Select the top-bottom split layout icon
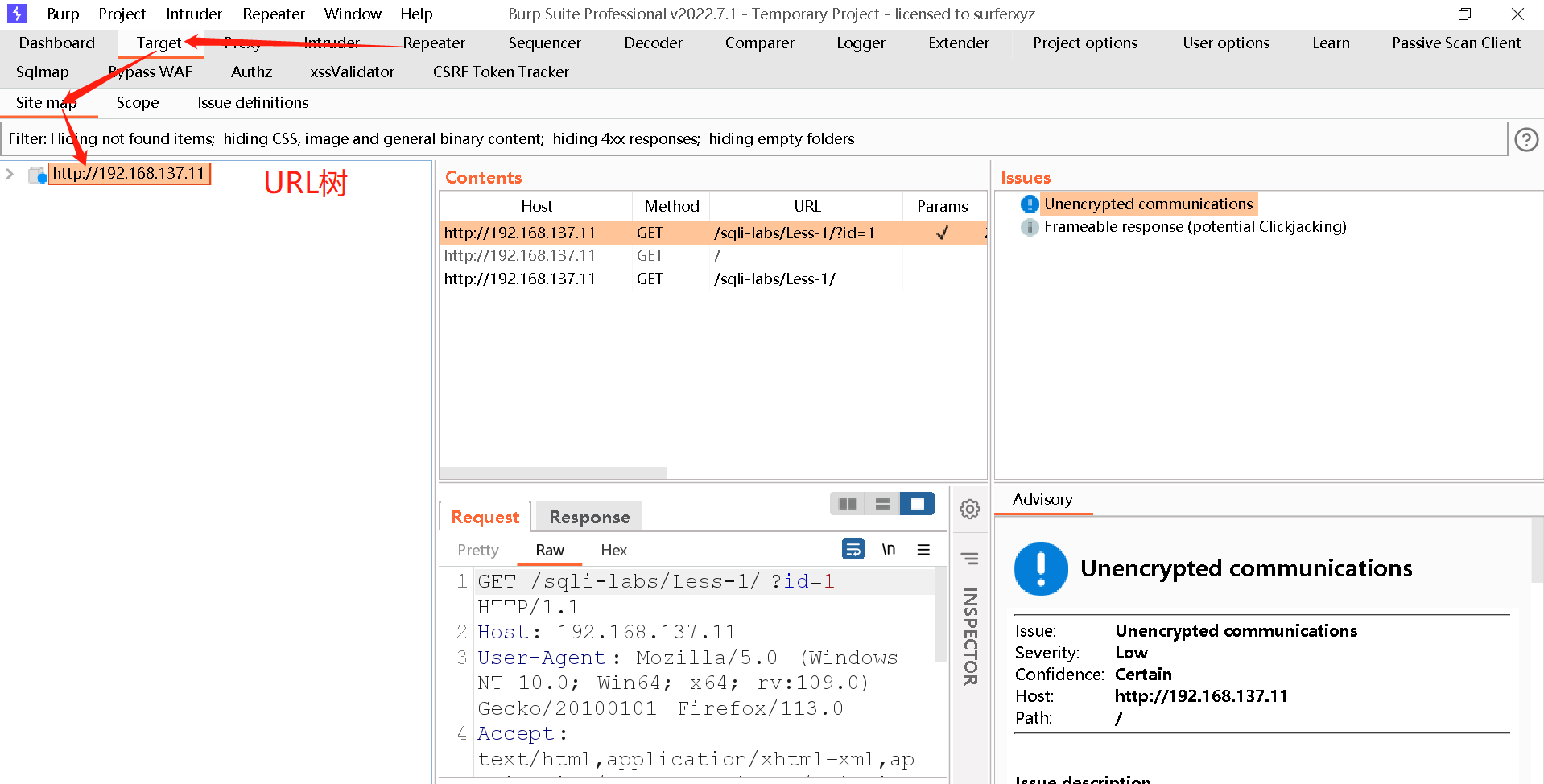 (882, 504)
